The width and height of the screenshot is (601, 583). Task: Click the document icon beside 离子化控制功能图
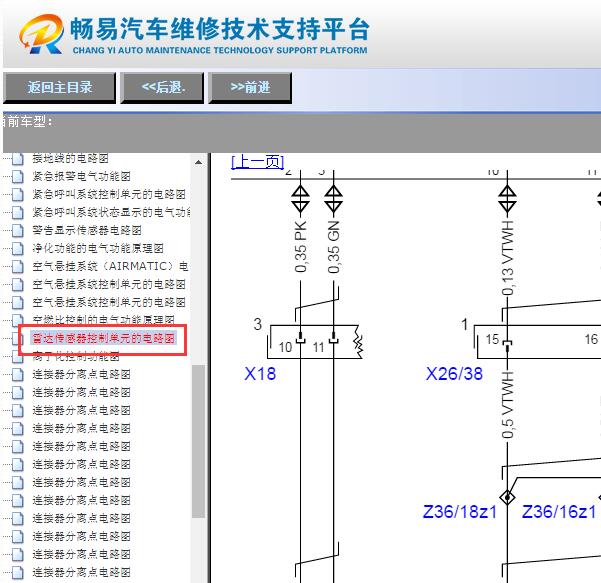17,357
